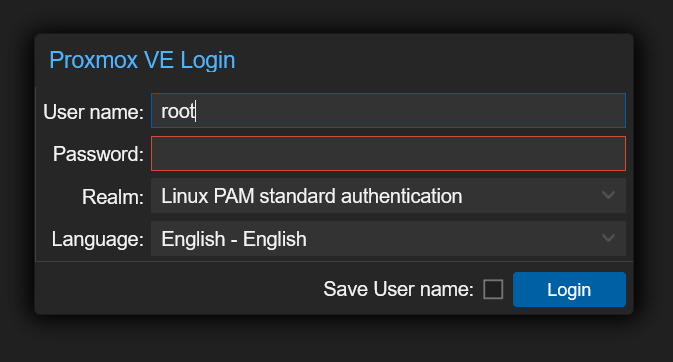
Task: Click the Proxmox VE Login title
Action: pyautogui.click(x=142, y=60)
